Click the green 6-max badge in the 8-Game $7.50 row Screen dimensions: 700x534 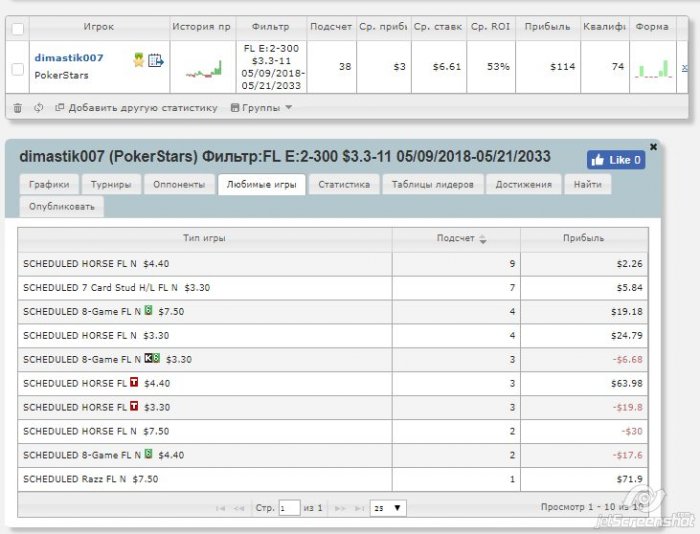coord(149,310)
